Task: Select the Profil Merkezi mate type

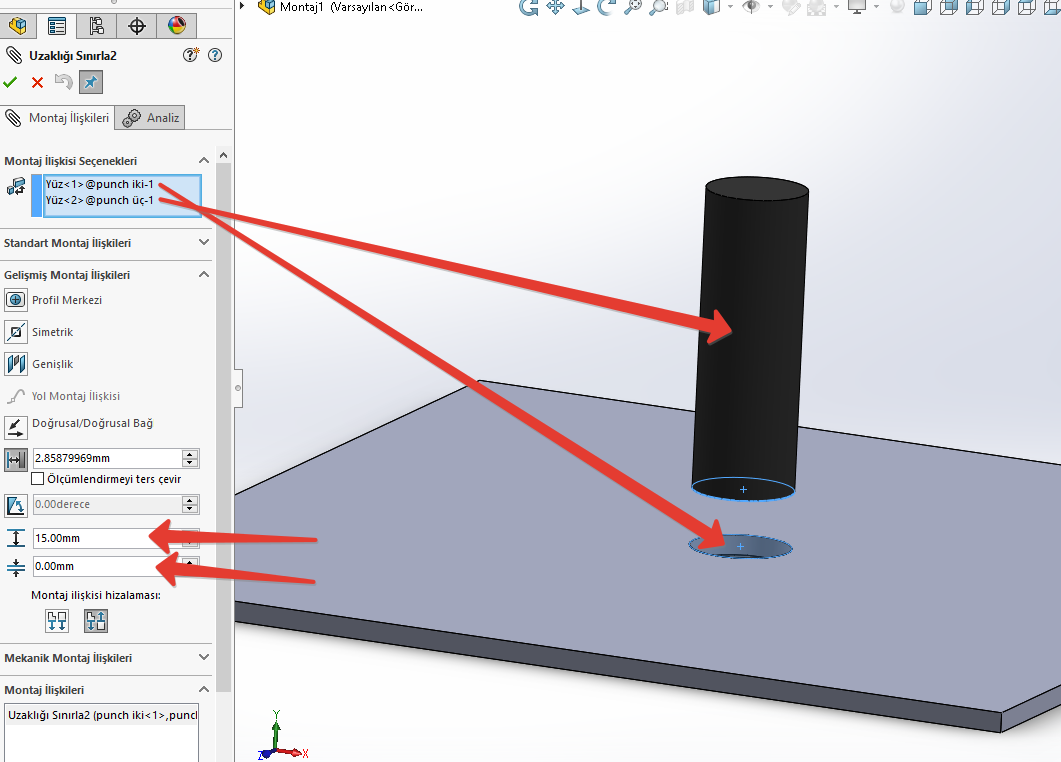Action: (16, 299)
